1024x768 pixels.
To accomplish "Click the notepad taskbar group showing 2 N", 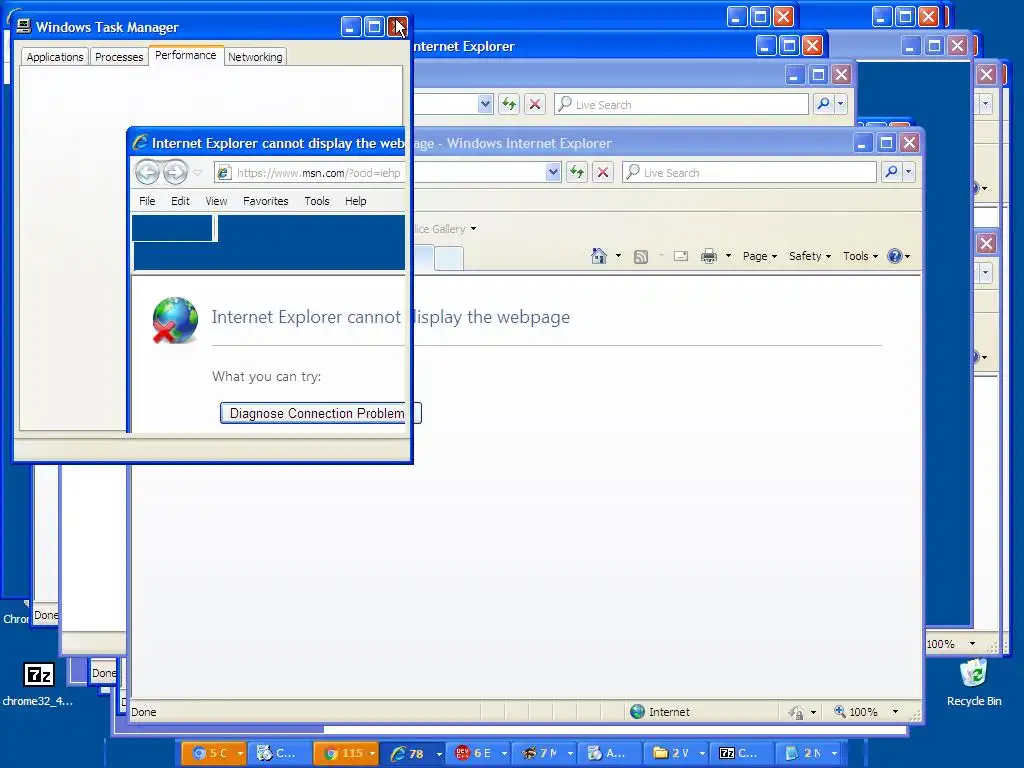I will coord(808,754).
